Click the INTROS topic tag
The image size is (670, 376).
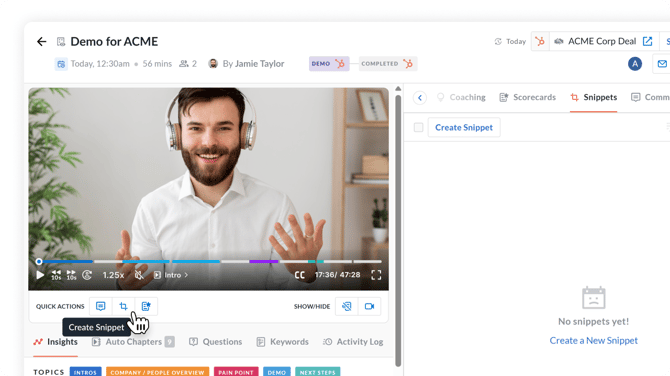[85, 372]
